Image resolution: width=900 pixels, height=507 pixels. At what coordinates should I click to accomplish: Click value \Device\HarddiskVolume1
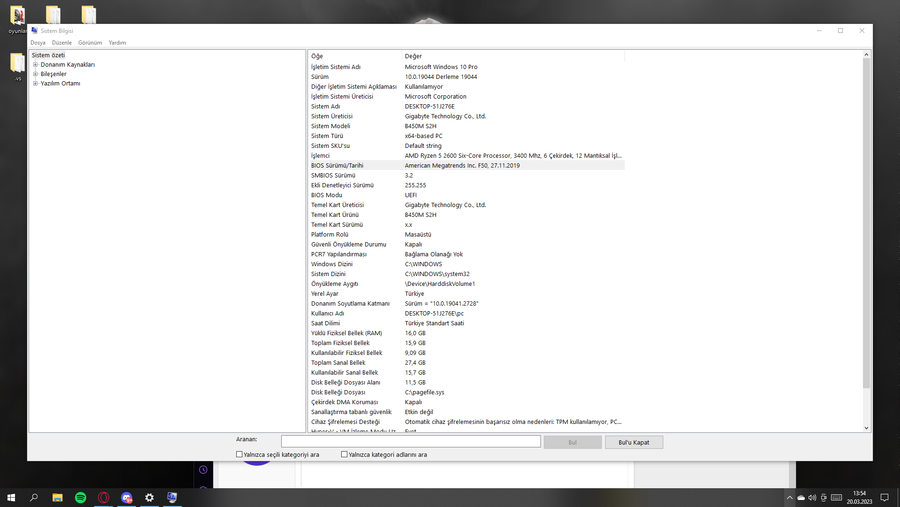(440, 284)
